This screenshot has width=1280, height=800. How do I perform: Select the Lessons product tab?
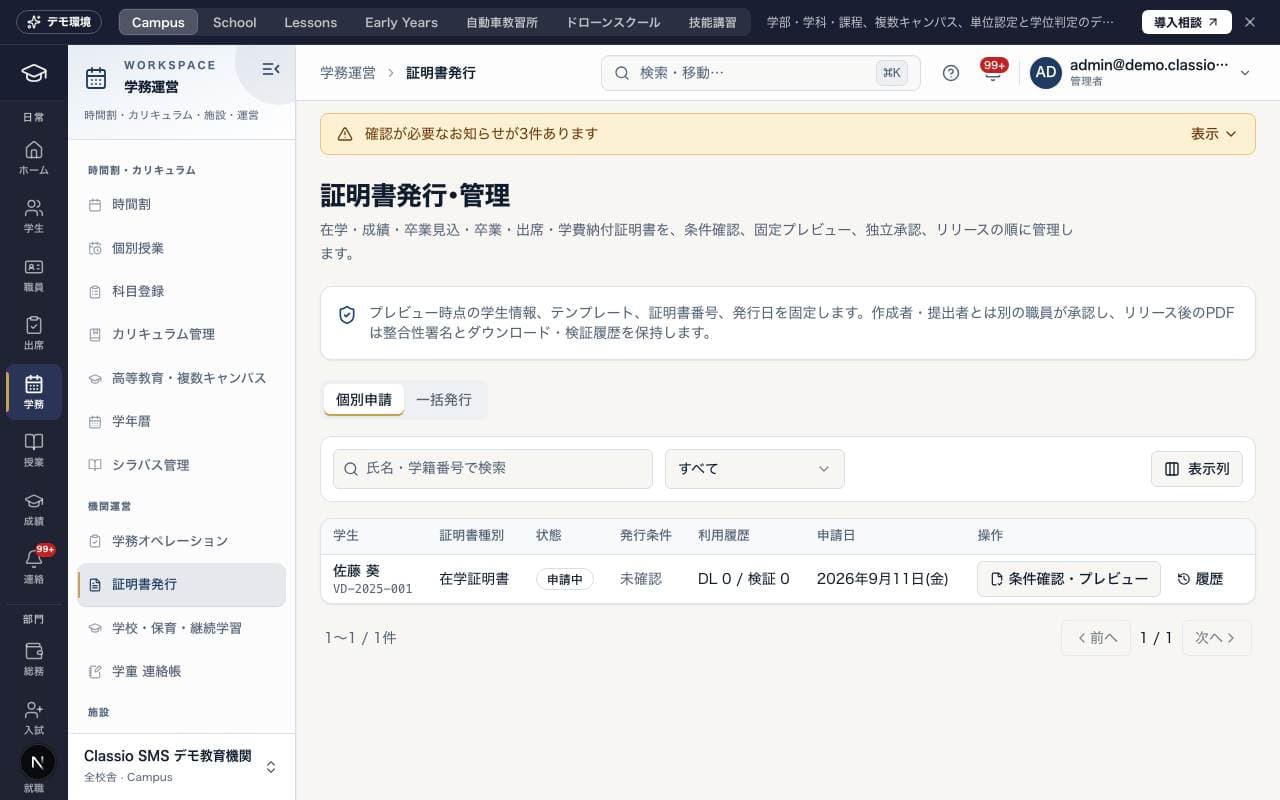coord(311,22)
